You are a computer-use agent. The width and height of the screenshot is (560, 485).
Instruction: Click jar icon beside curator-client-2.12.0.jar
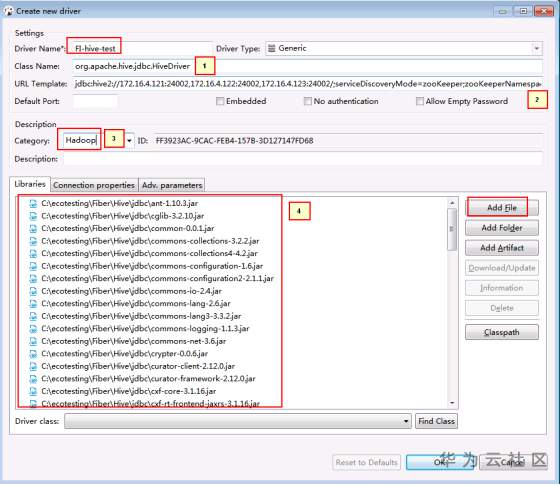(33, 366)
